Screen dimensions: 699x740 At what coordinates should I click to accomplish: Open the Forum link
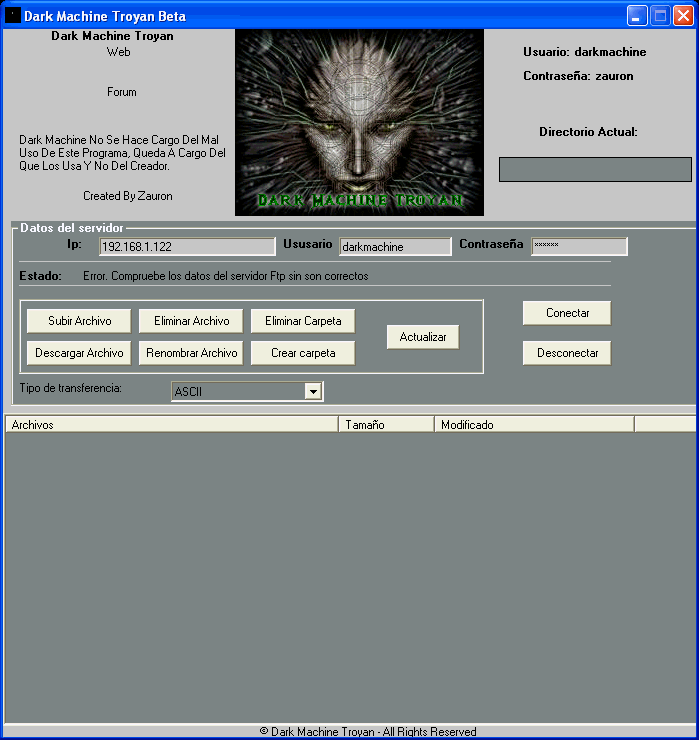(121, 92)
